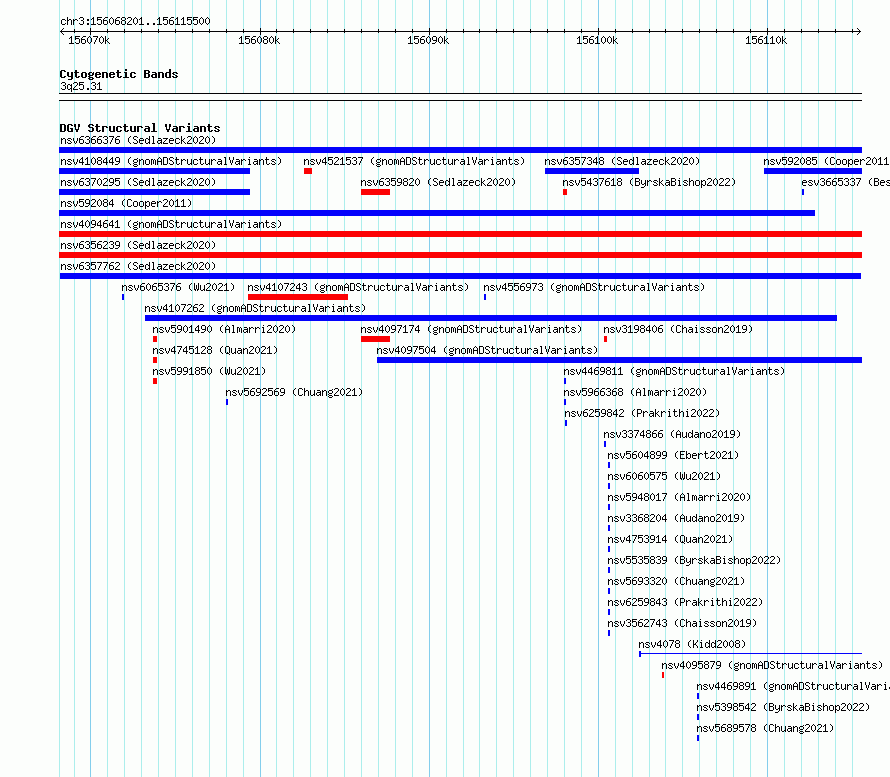
Task: Open nsv4094641 (gnomADStructuralVariants) label
Action: click(171, 224)
